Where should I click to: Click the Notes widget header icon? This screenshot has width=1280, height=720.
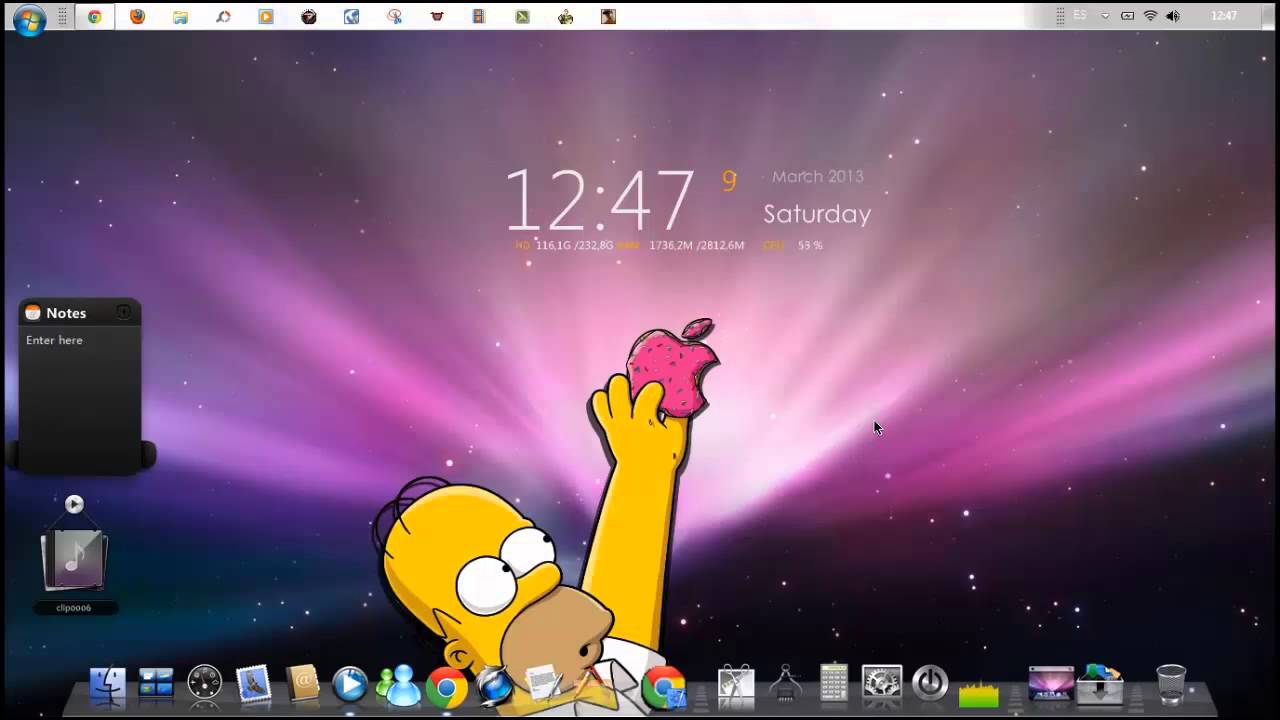tap(32, 313)
